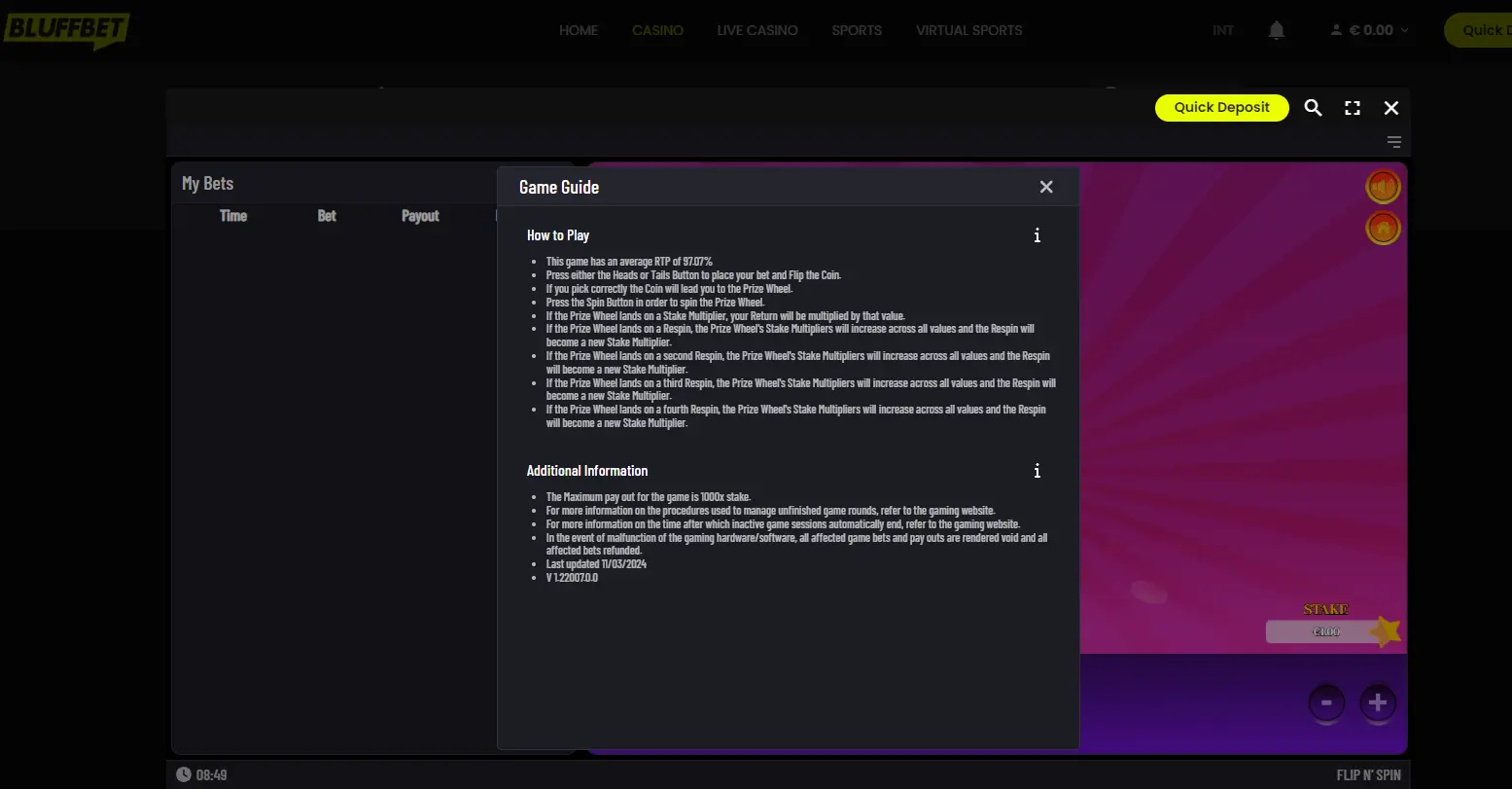
Task: Click the Game Guide title
Action: (x=559, y=187)
